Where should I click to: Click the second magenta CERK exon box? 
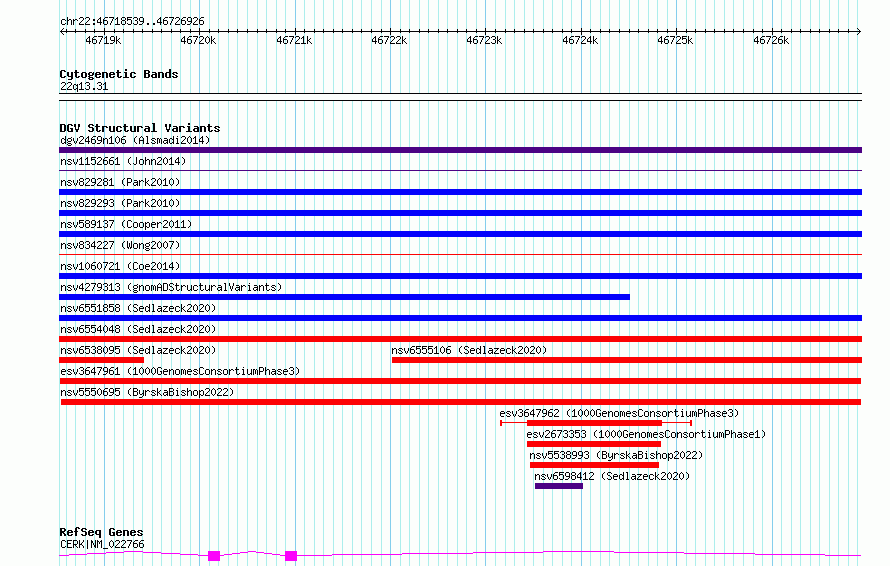[x=291, y=556]
